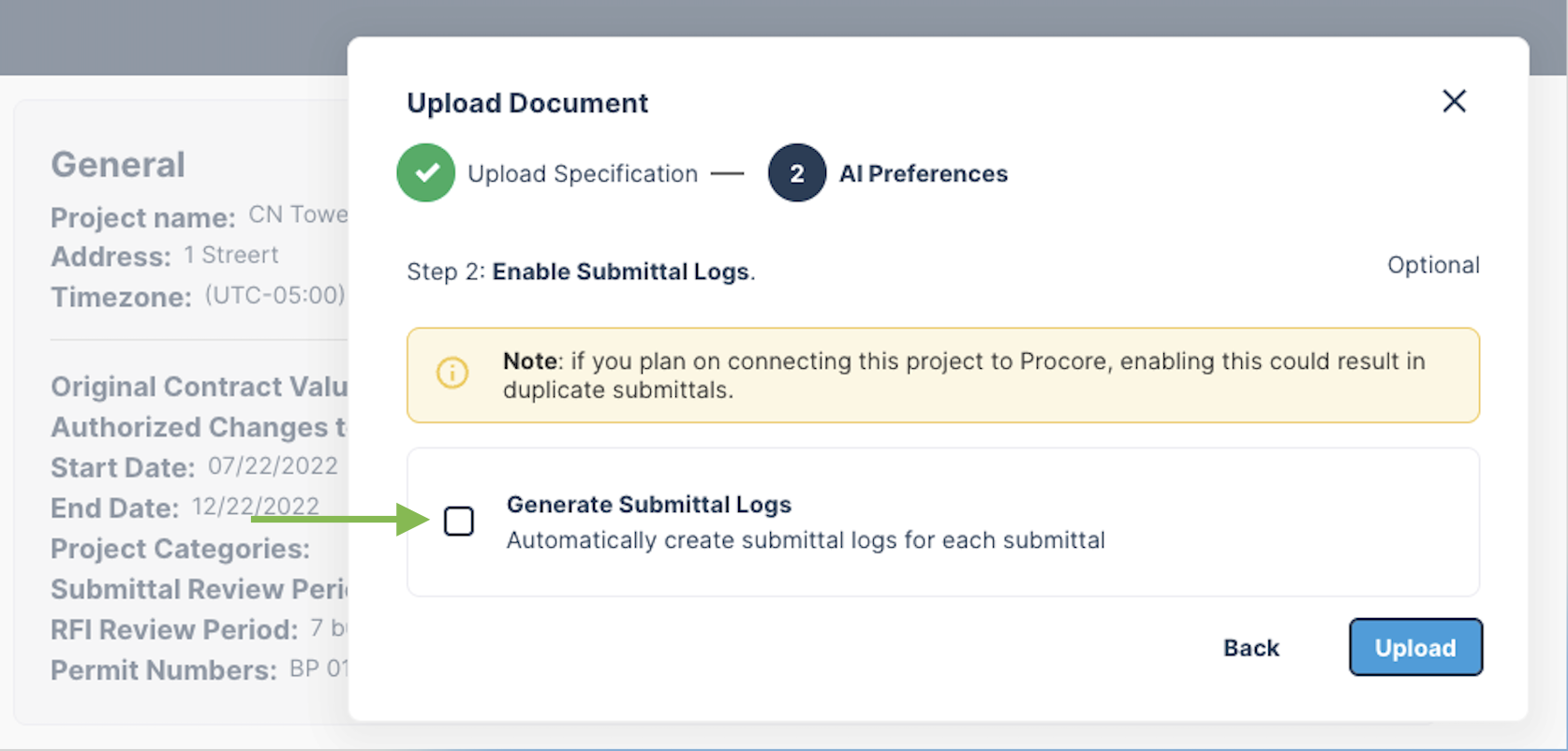Close the Upload Document dialog
The image size is (1568, 751).
coord(1454,101)
